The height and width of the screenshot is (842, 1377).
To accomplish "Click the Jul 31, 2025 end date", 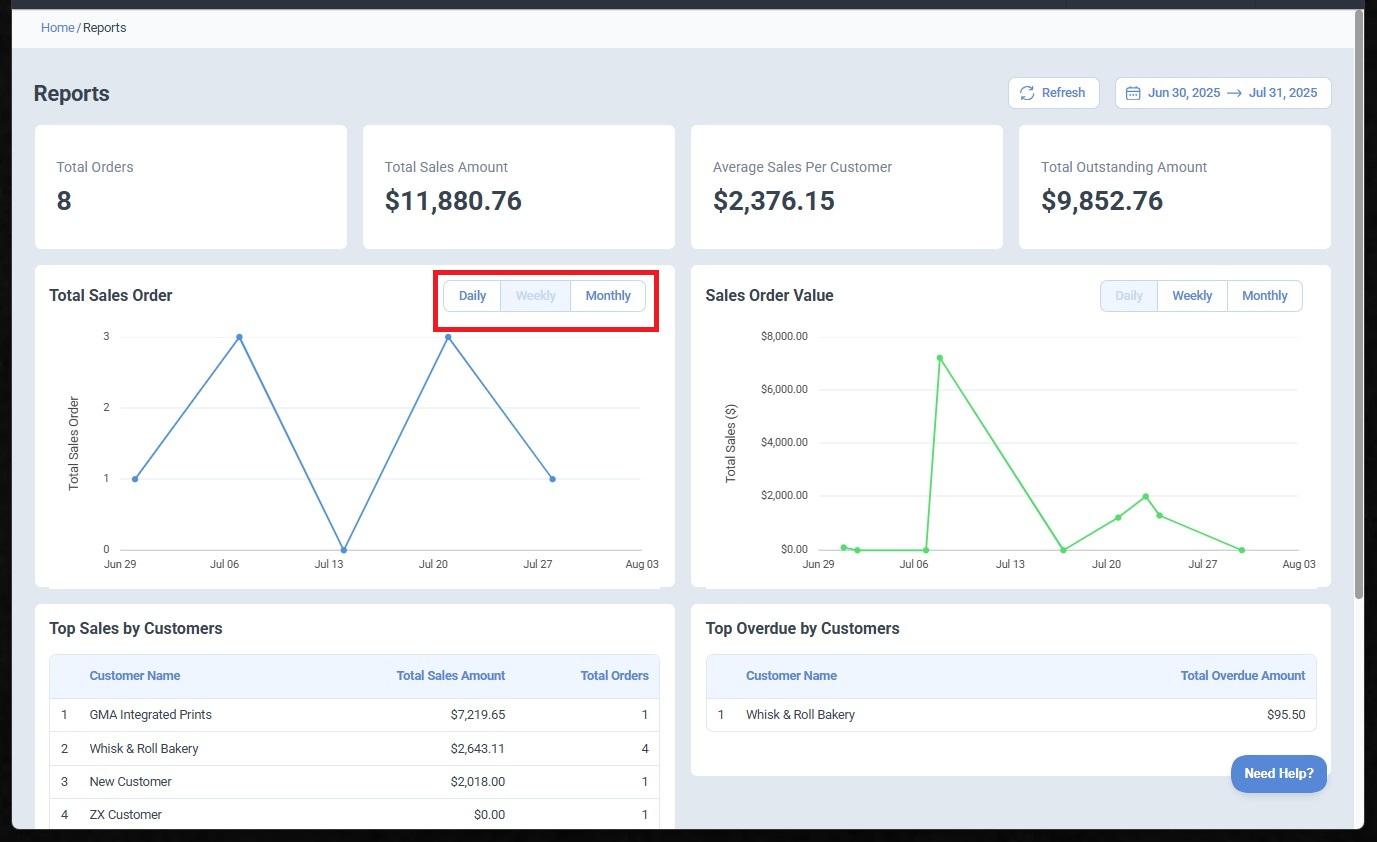I will coord(1283,93).
